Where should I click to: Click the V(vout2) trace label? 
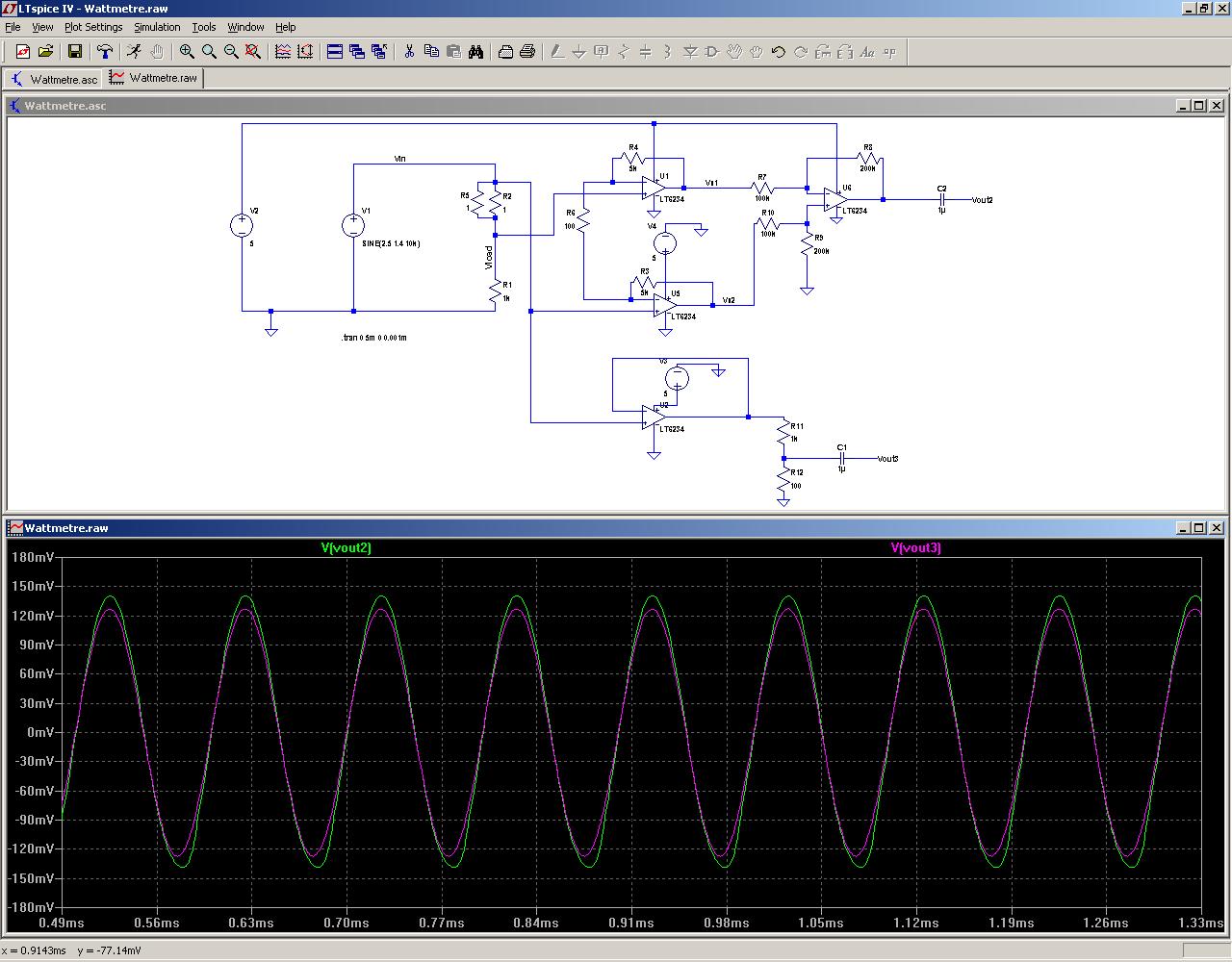tap(346, 547)
